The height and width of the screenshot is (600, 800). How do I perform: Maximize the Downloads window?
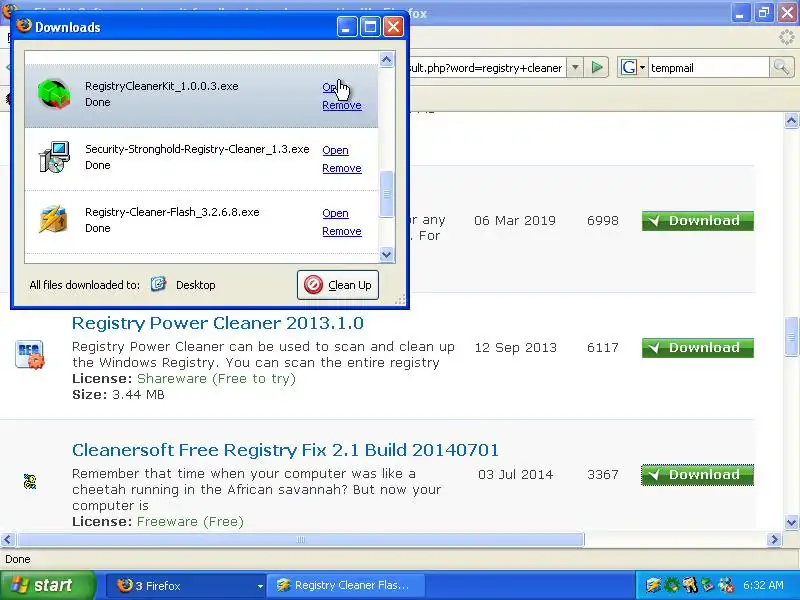[x=370, y=27]
